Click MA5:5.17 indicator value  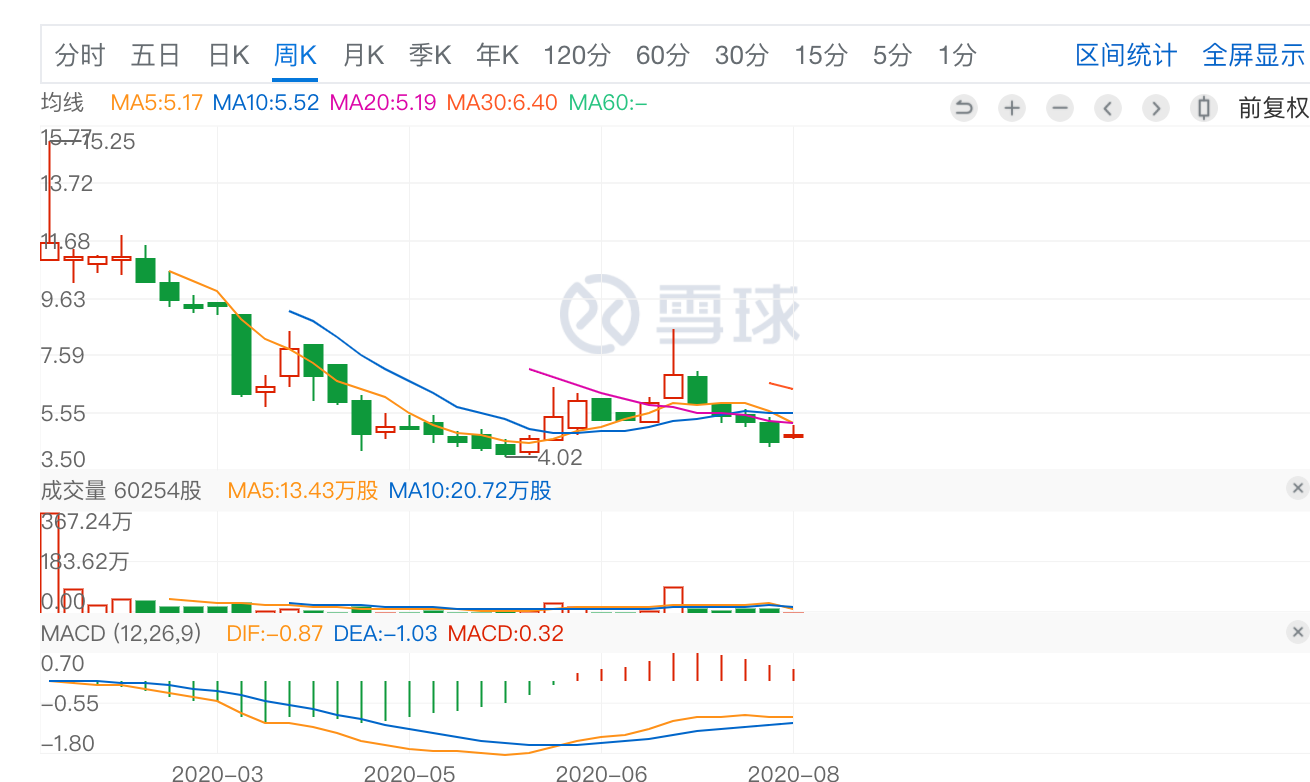[x=157, y=102]
